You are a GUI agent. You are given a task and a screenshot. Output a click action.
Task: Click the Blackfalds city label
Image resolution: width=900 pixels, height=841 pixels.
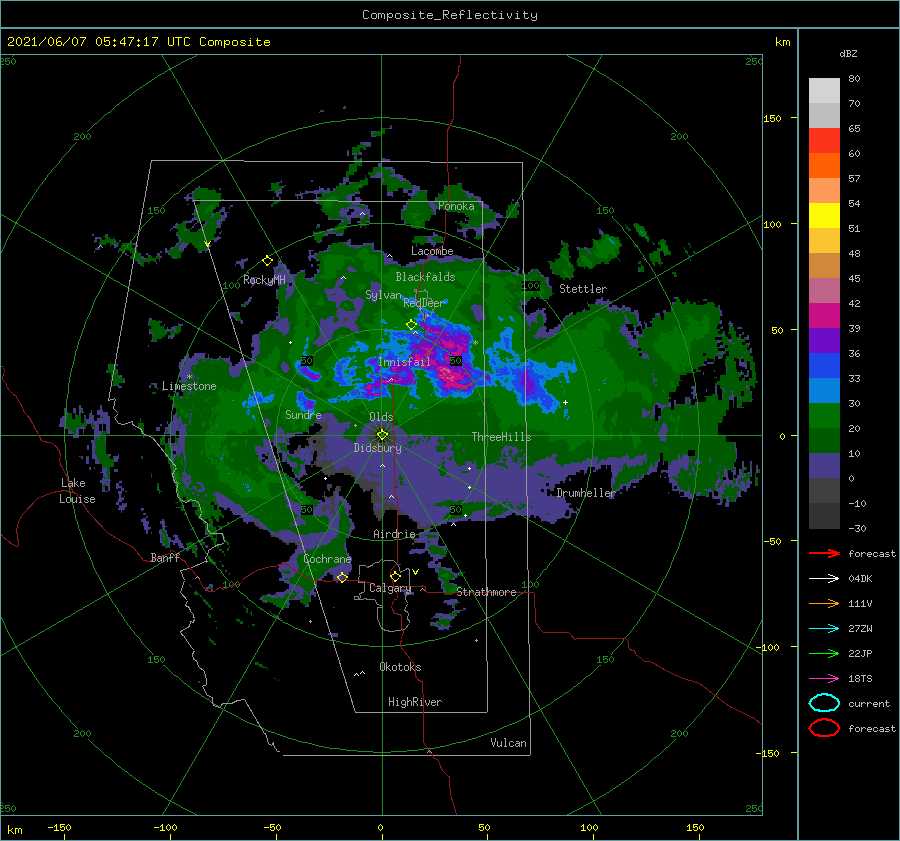tap(425, 277)
